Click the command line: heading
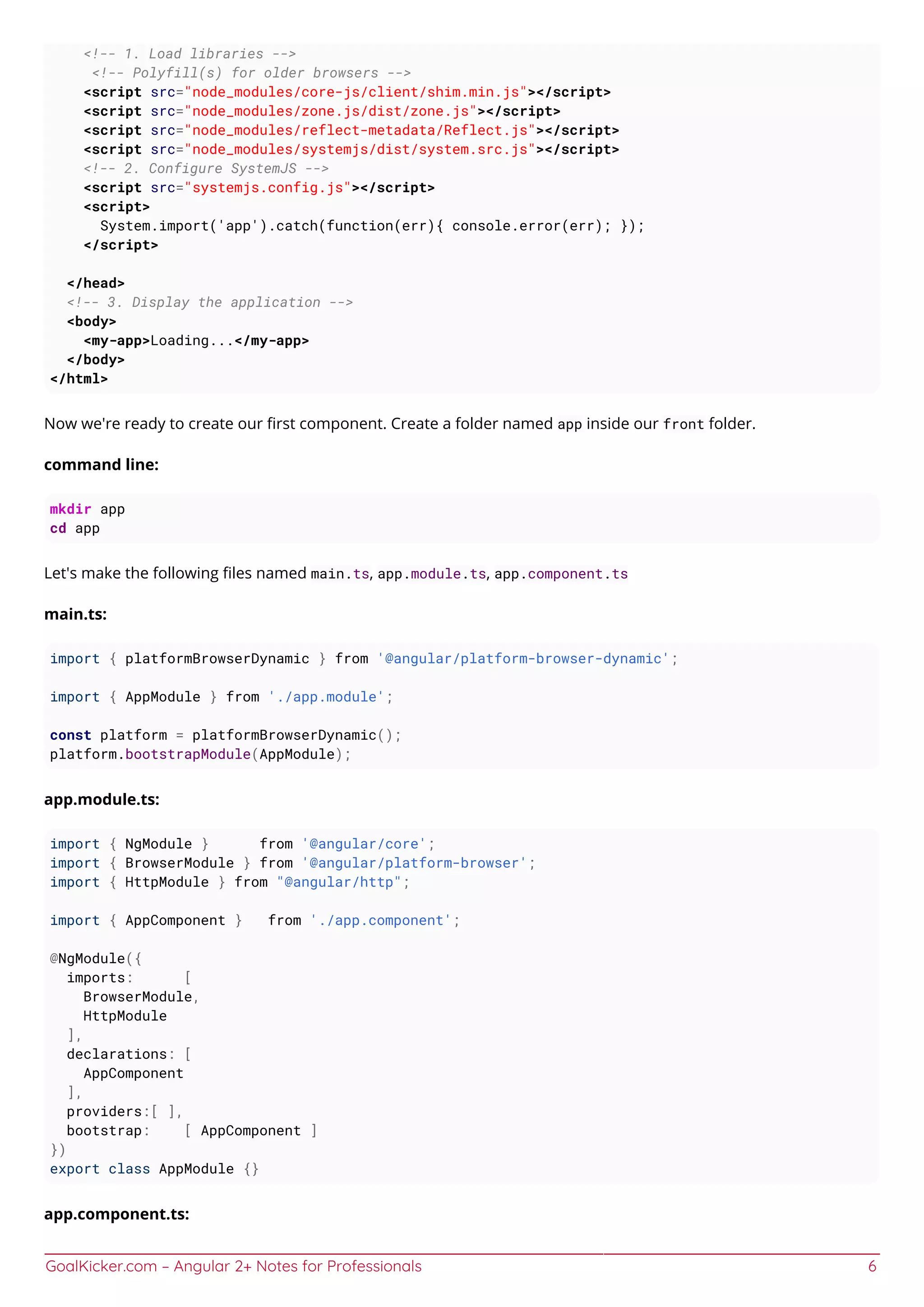The image size is (924, 1307). click(x=101, y=464)
